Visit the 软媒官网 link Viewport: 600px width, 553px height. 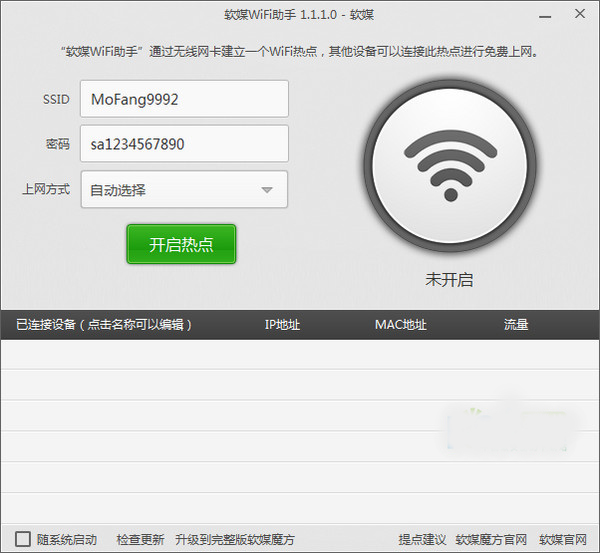[x=562, y=540]
